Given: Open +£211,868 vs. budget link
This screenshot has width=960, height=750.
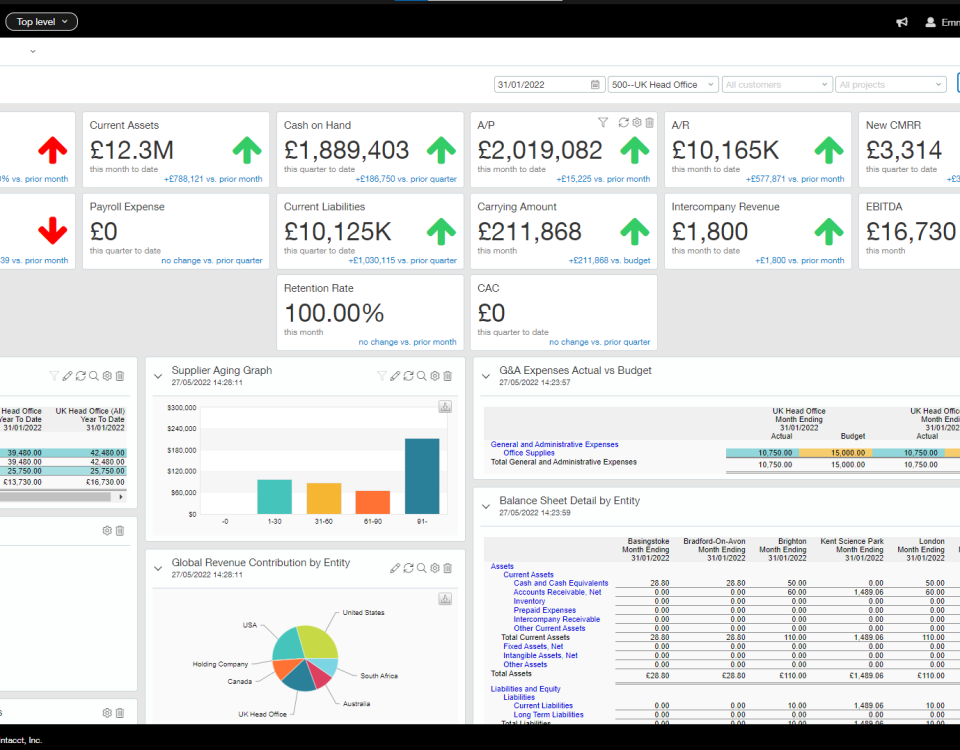Looking at the screenshot, I should tap(609, 260).
